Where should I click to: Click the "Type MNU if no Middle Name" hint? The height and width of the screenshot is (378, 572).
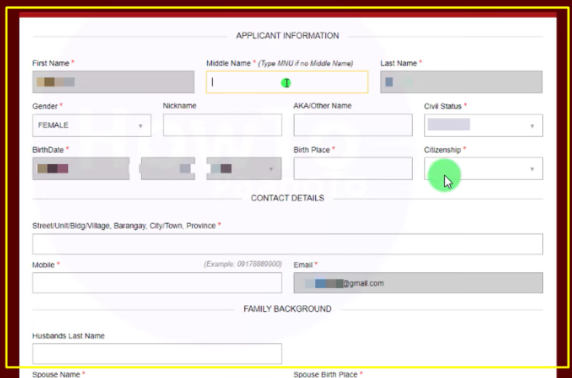click(306, 63)
